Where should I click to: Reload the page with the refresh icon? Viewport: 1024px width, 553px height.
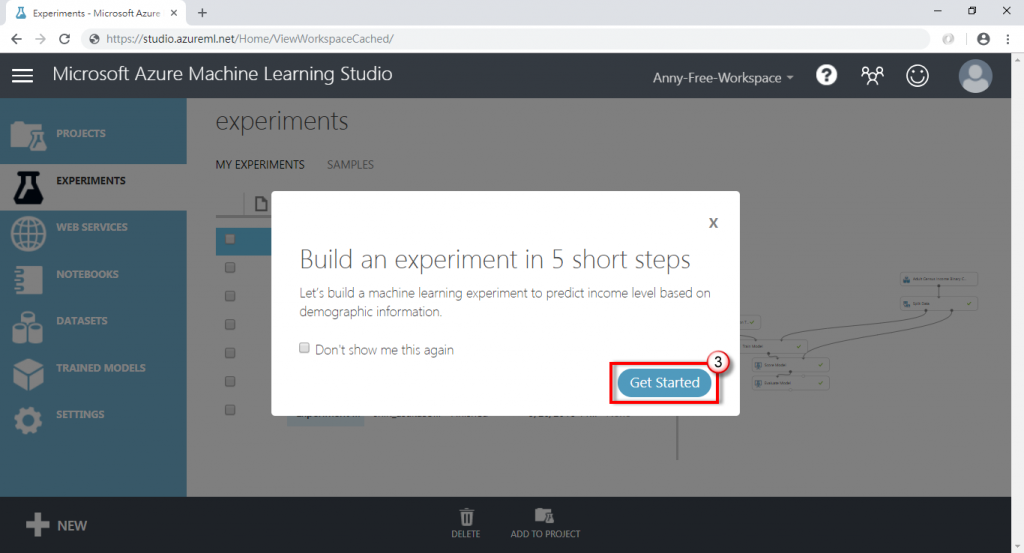click(x=64, y=39)
